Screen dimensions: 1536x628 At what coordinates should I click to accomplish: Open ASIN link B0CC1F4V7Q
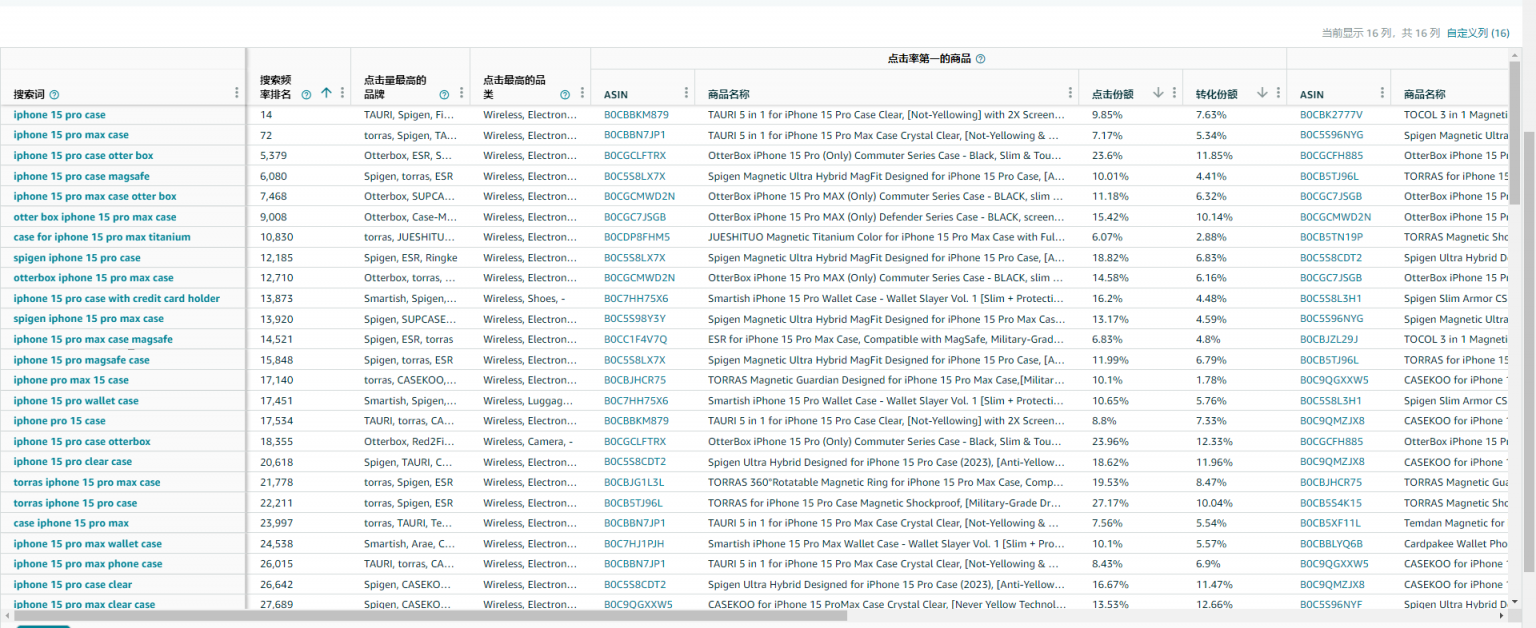(635, 339)
